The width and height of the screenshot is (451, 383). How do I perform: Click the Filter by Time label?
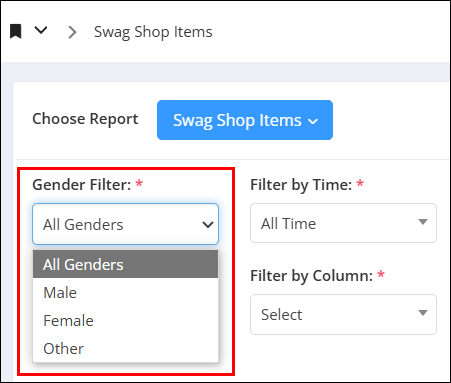click(x=301, y=185)
